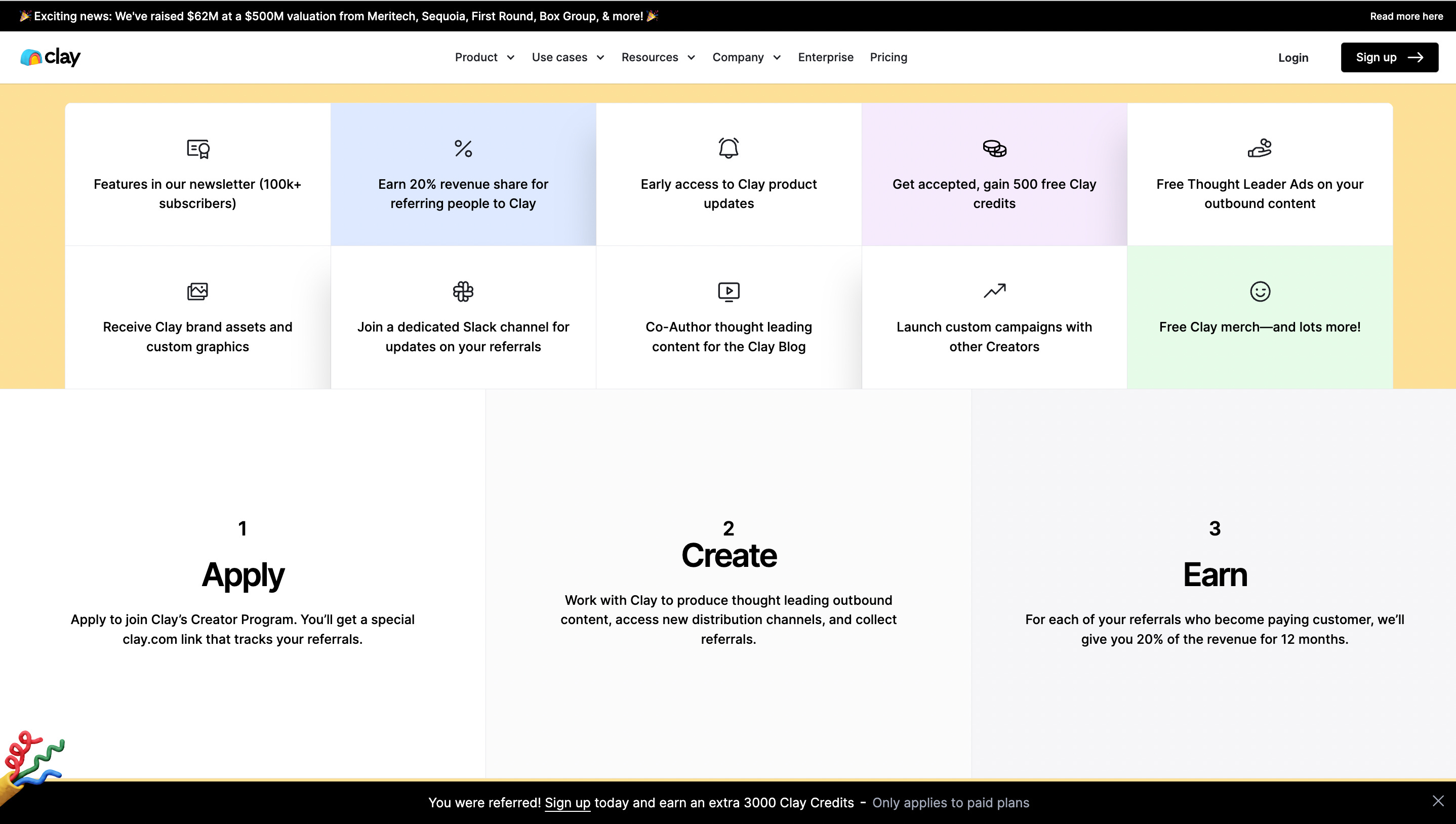Open the Use cases menu
This screenshot has width=1456, height=824.
point(568,57)
